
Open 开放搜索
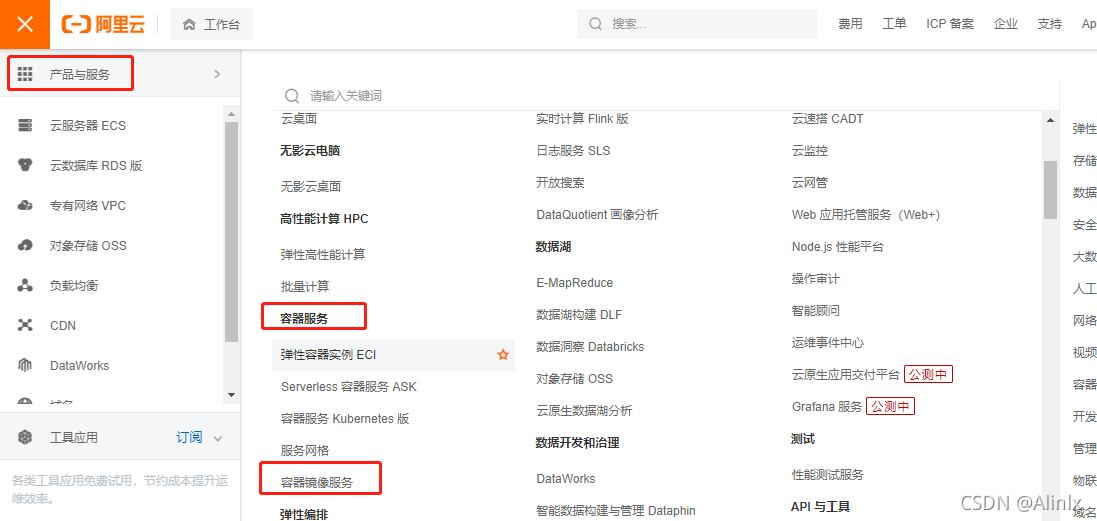point(560,183)
